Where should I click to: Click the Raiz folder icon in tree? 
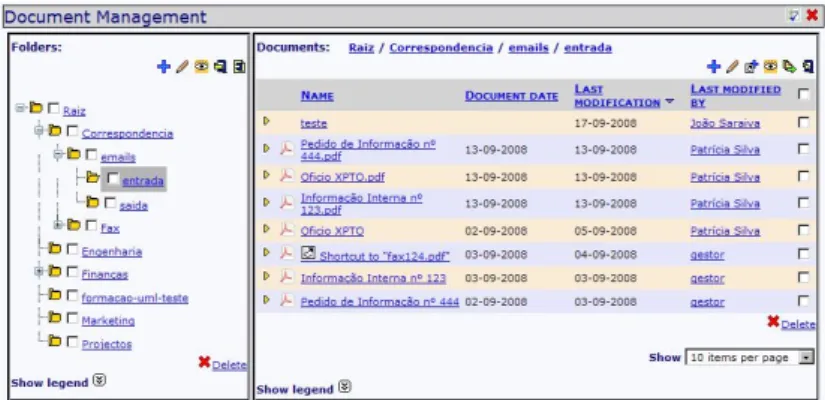tap(36, 108)
